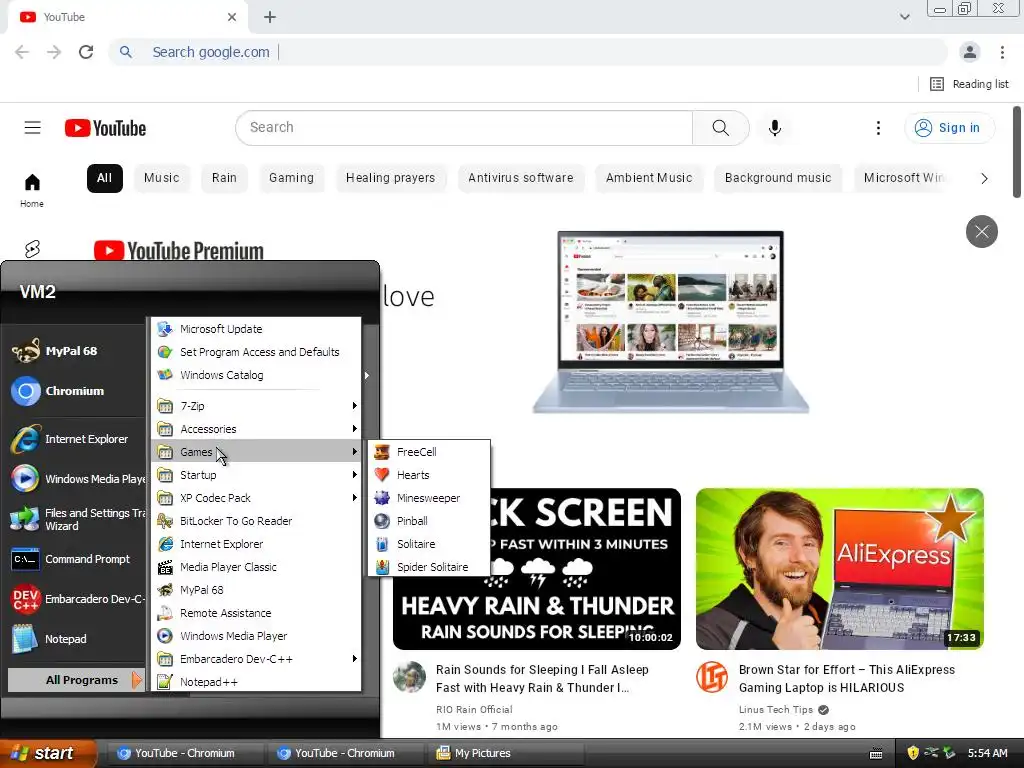Open Notepad++ from All Programs

tap(256, 682)
